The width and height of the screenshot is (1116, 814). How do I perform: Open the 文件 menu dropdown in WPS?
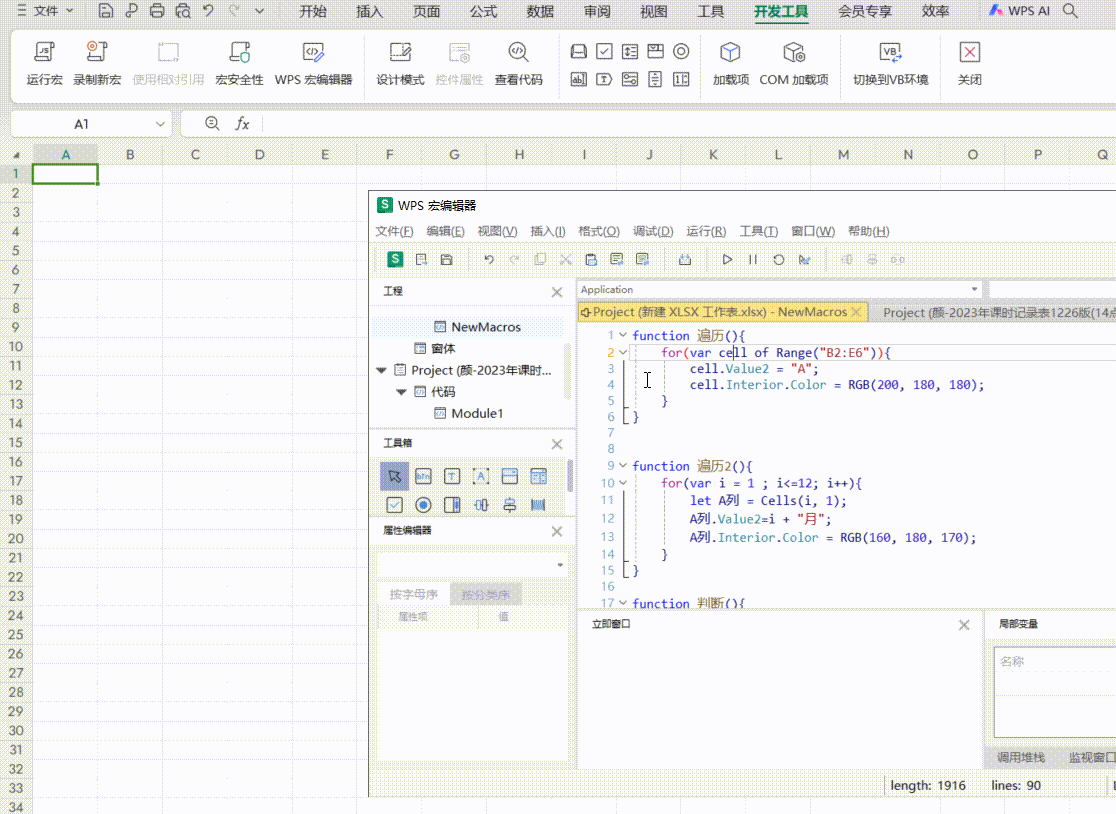46,11
